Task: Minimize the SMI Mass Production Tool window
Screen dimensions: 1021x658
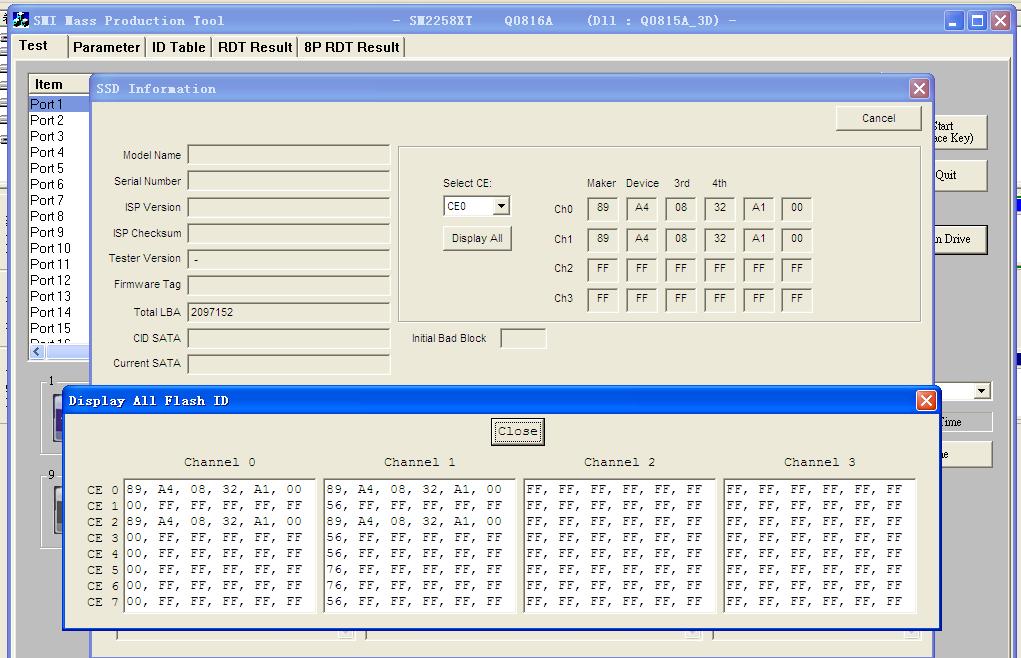Action: [x=953, y=21]
